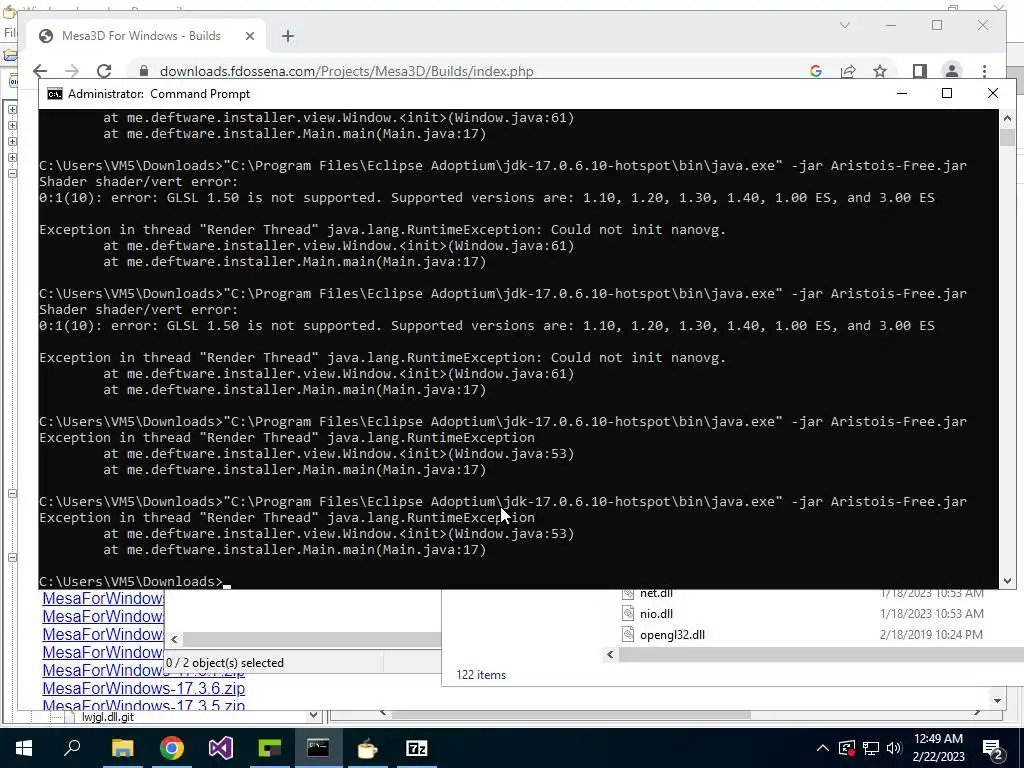Click the opengl32.dll file icon
1024x768 pixels.
click(628, 634)
